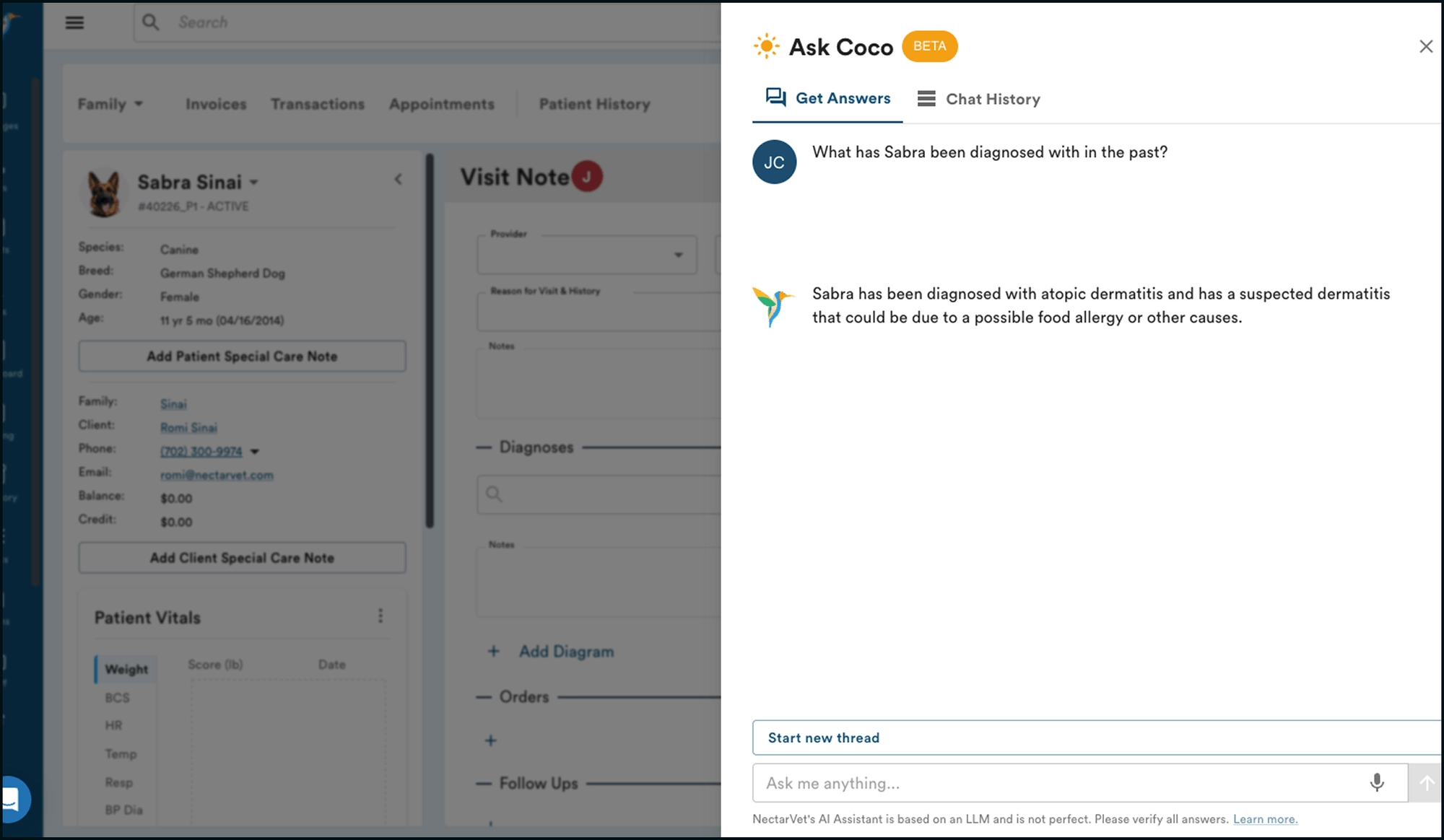Open the support chat bubble icon
The height and width of the screenshot is (840, 1444).
(12, 799)
